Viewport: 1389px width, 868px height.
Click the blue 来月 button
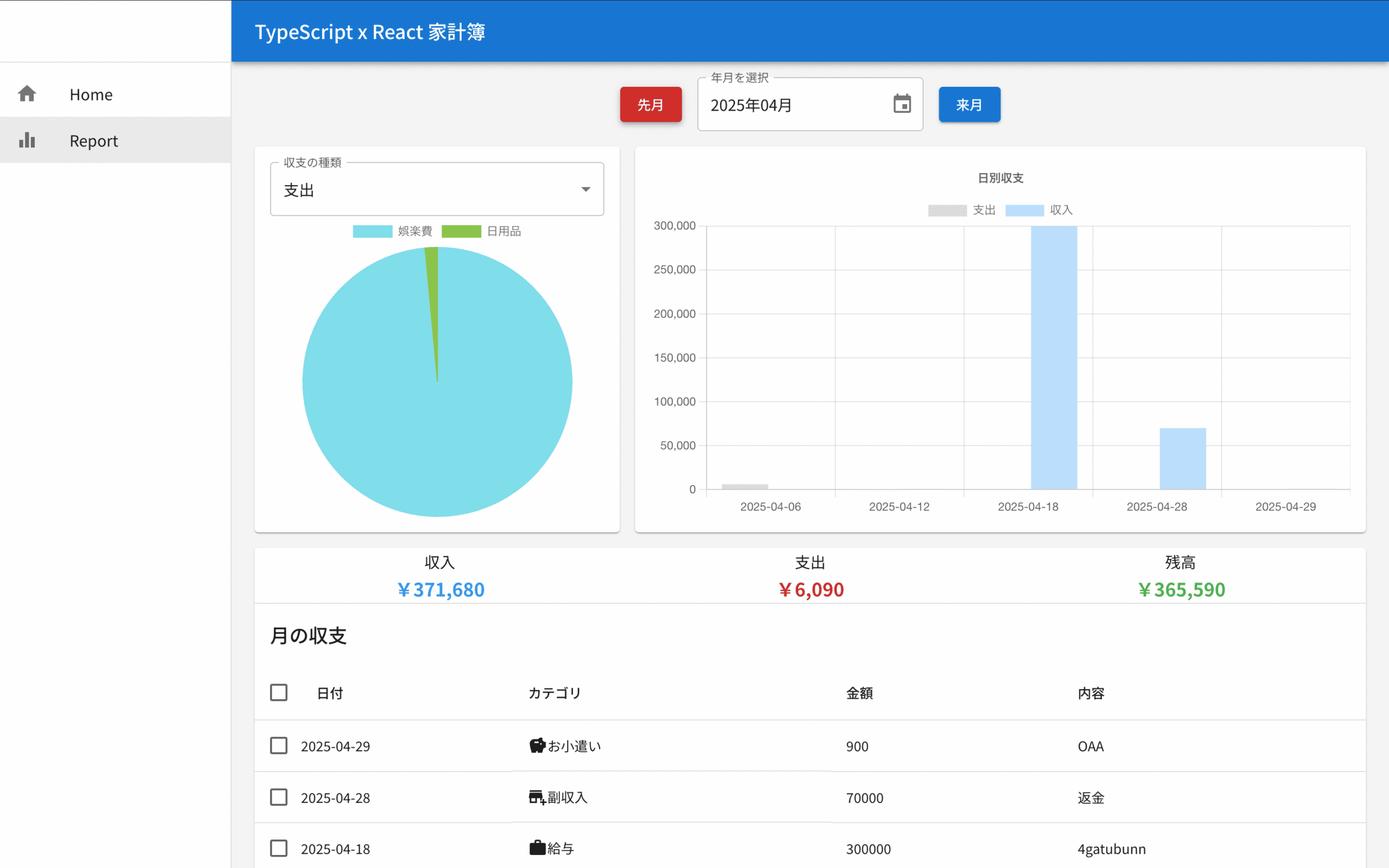tap(970, 105)
